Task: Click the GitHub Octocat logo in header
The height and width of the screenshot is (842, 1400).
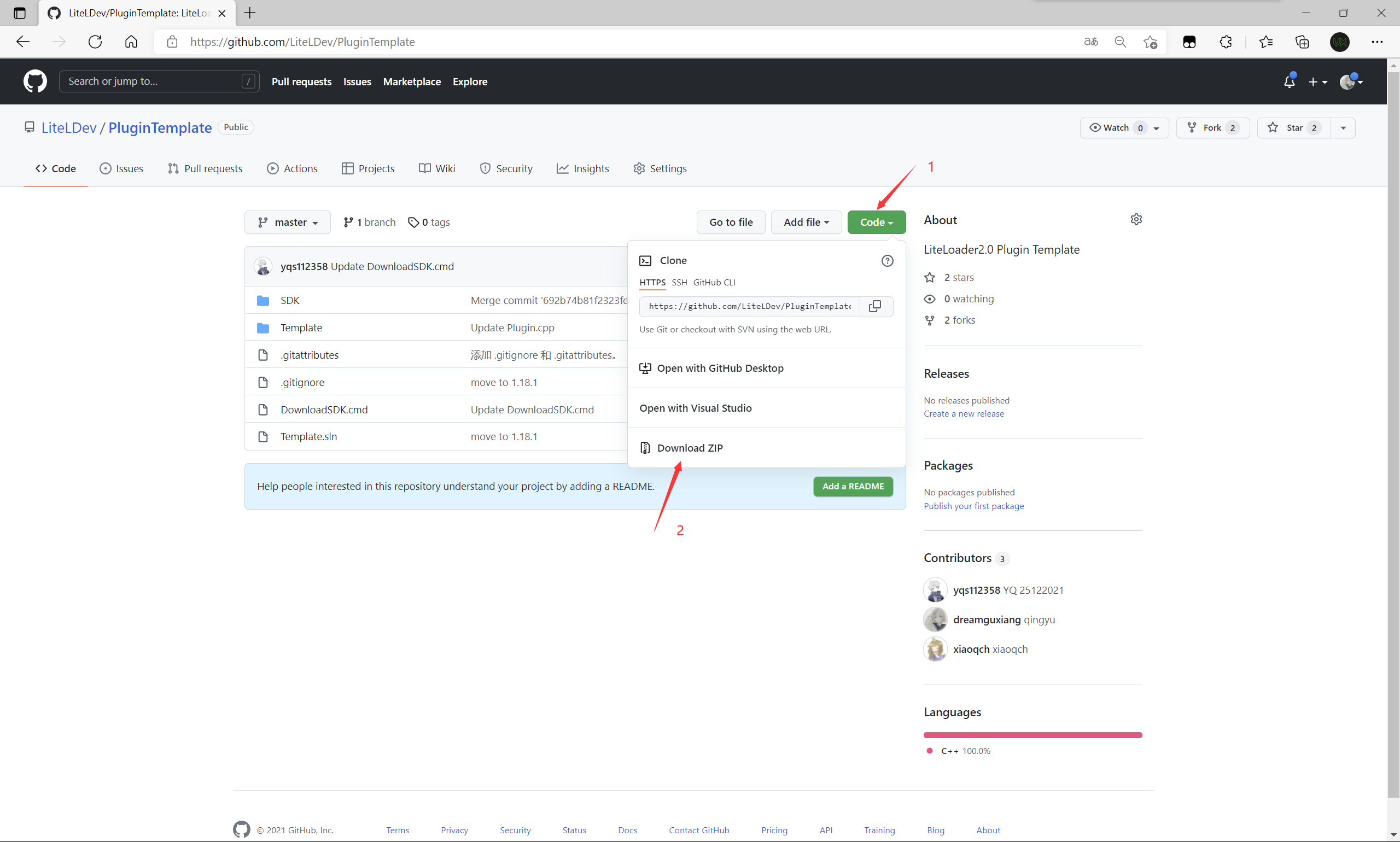Action: click(x=35, y=81)
